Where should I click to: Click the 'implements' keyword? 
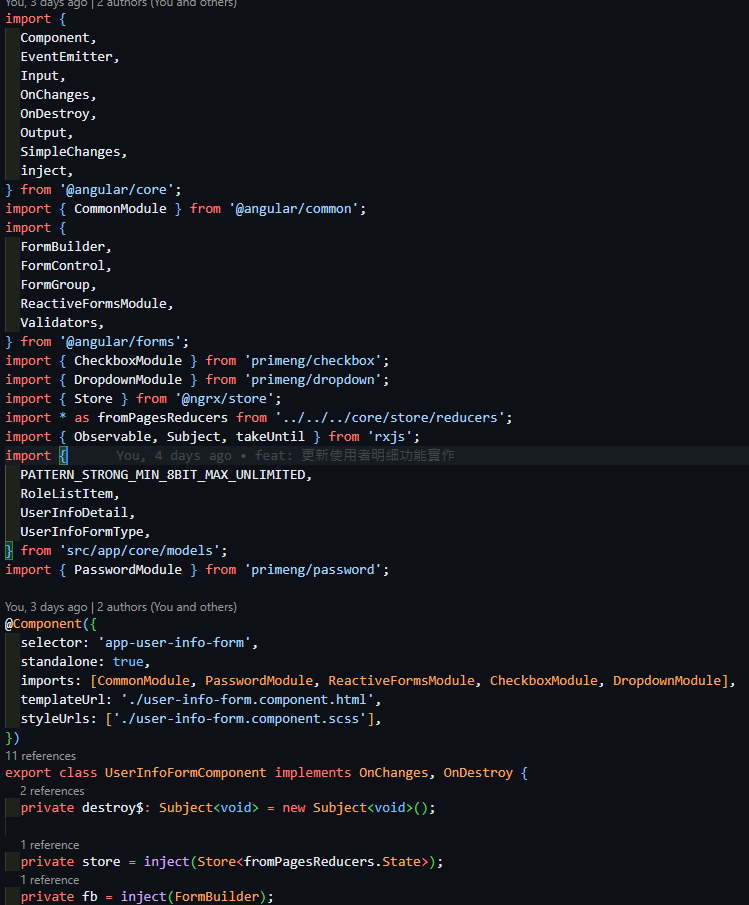point(313,773)
